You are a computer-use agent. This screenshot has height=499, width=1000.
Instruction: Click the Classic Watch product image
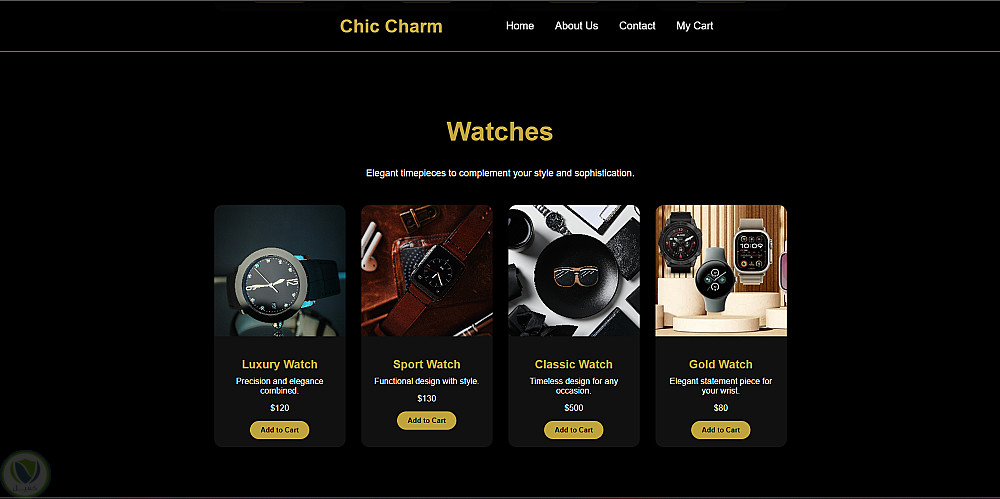coord(573,271)
